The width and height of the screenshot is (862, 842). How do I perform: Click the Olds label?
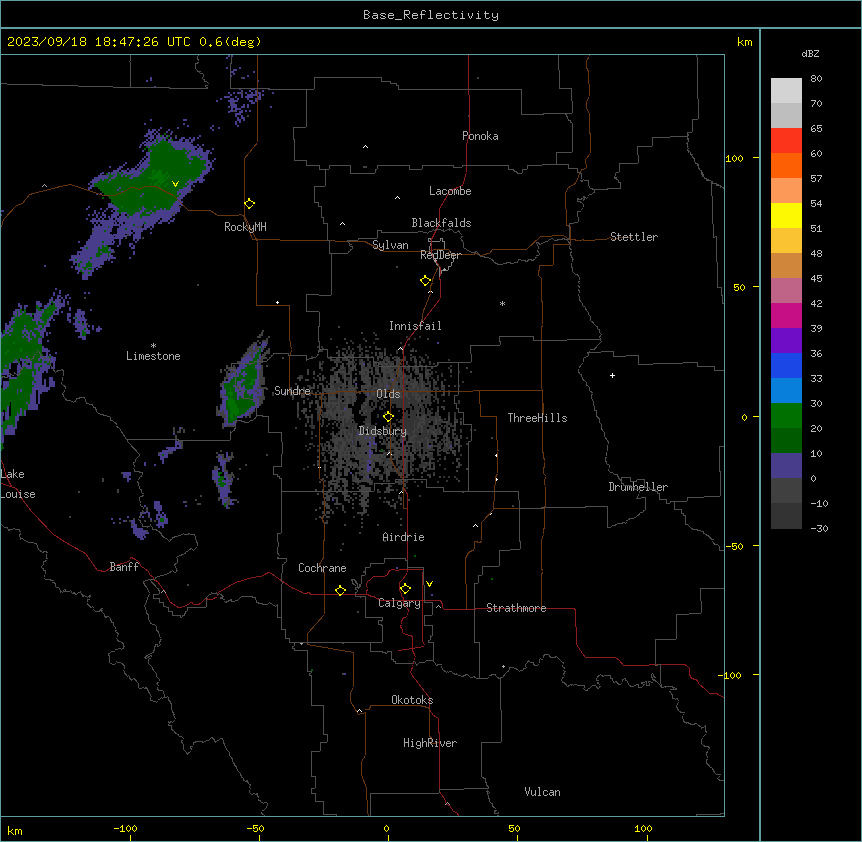click(388, 394)
